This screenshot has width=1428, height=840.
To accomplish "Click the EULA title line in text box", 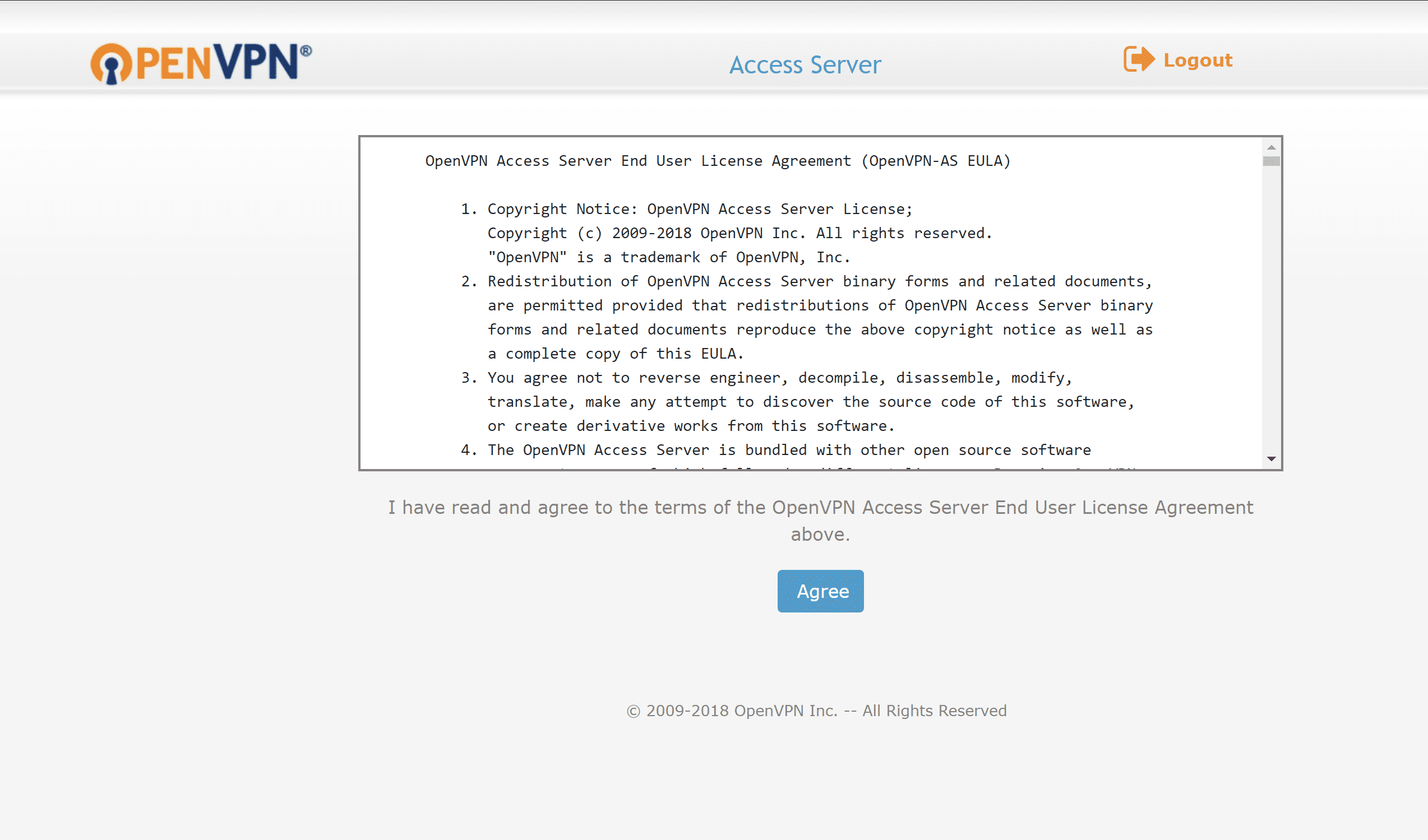I will click(x=718, y=161).
